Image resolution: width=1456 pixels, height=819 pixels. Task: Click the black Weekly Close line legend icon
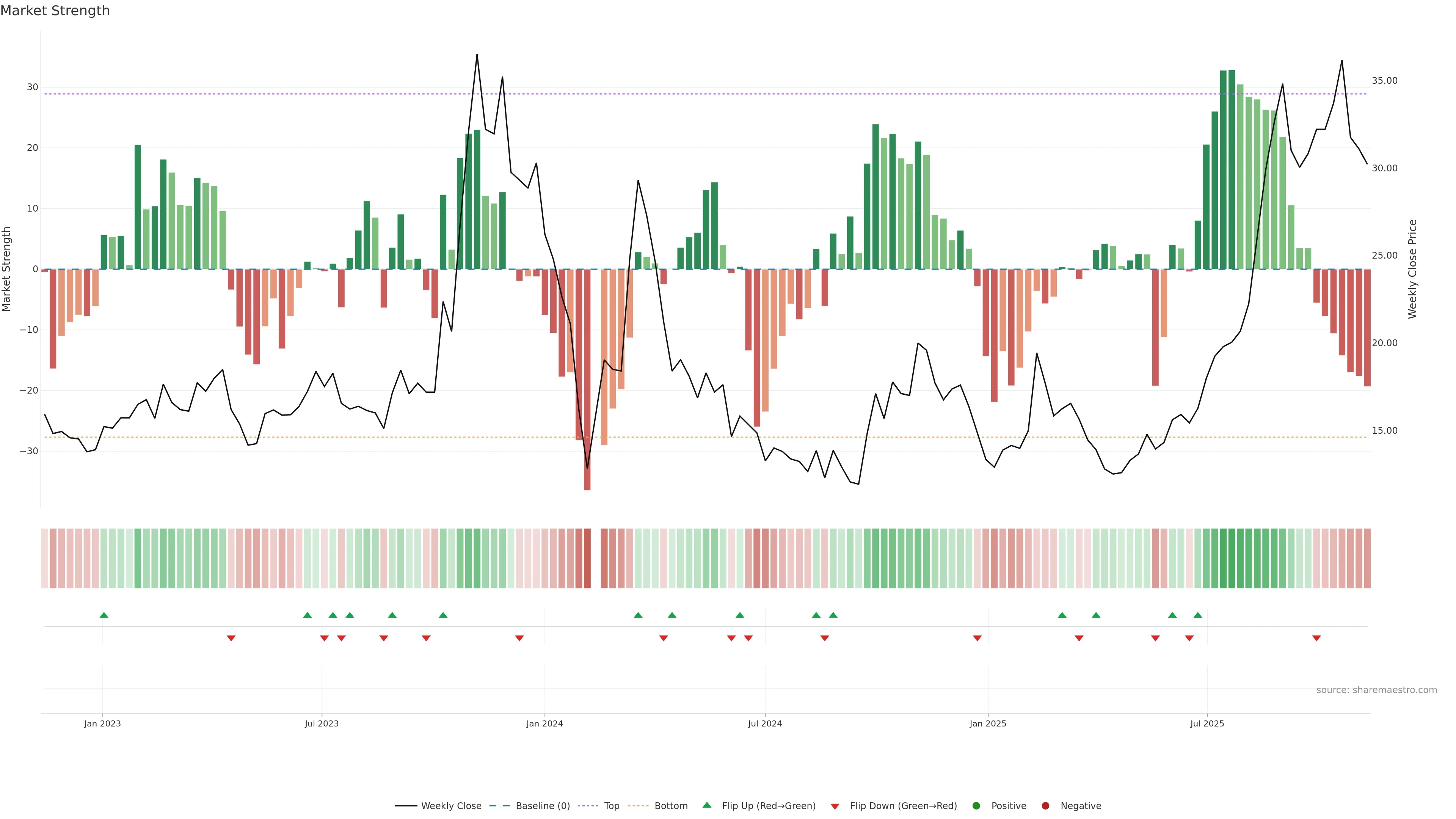[x=406, y=806]
